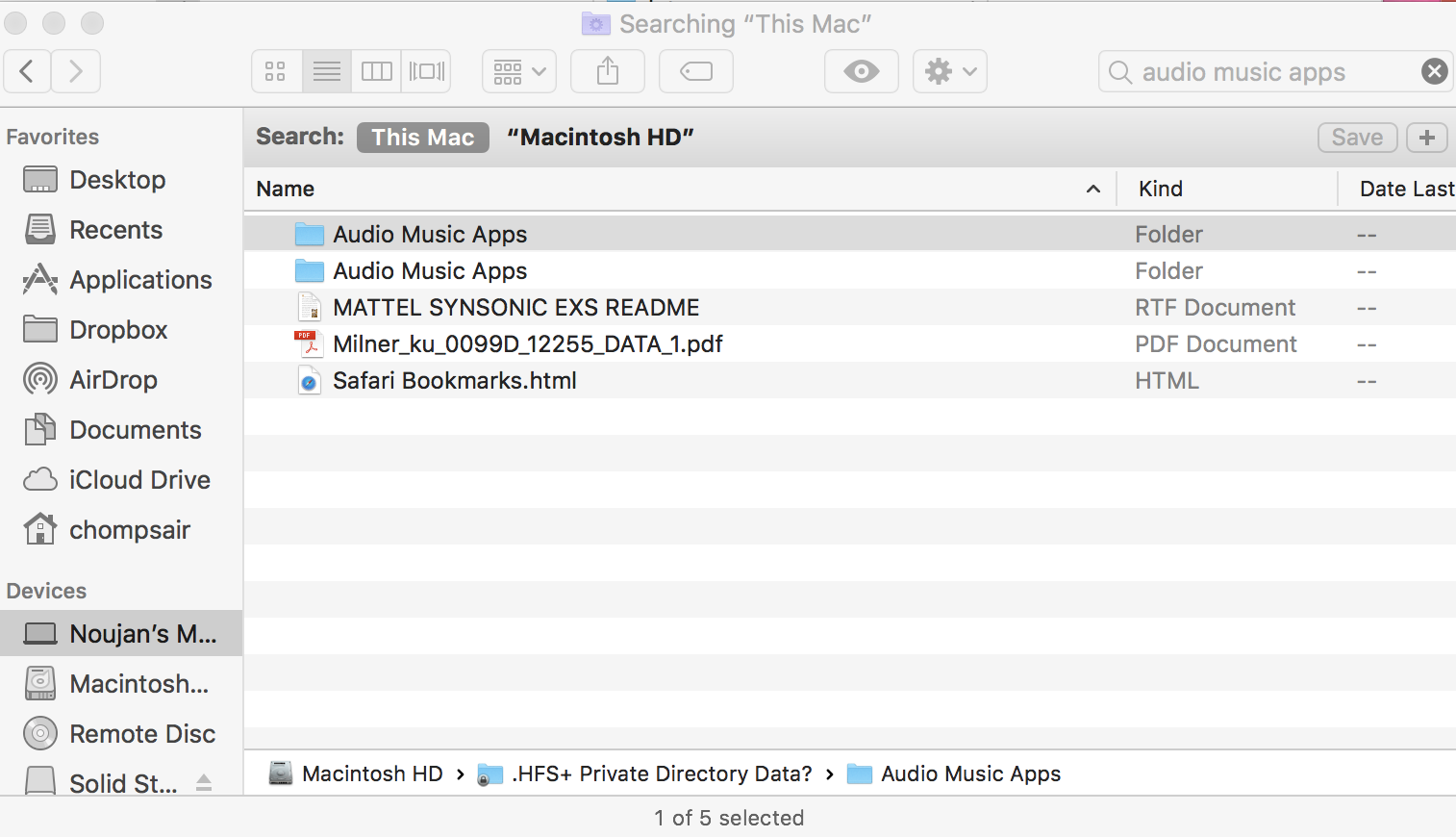Go back with the left chevron button

(28, 71)
